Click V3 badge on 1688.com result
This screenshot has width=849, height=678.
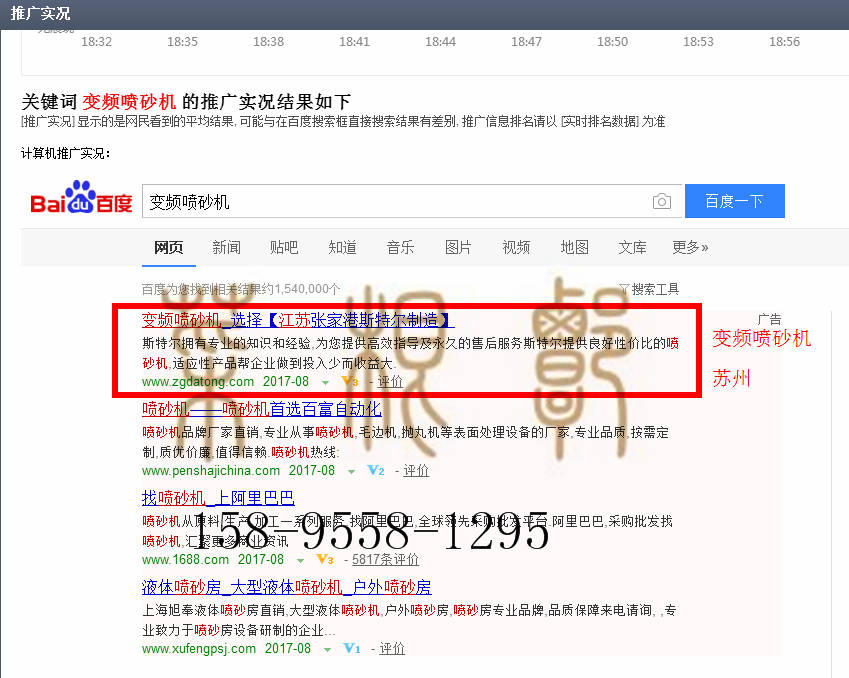point(325,559)
